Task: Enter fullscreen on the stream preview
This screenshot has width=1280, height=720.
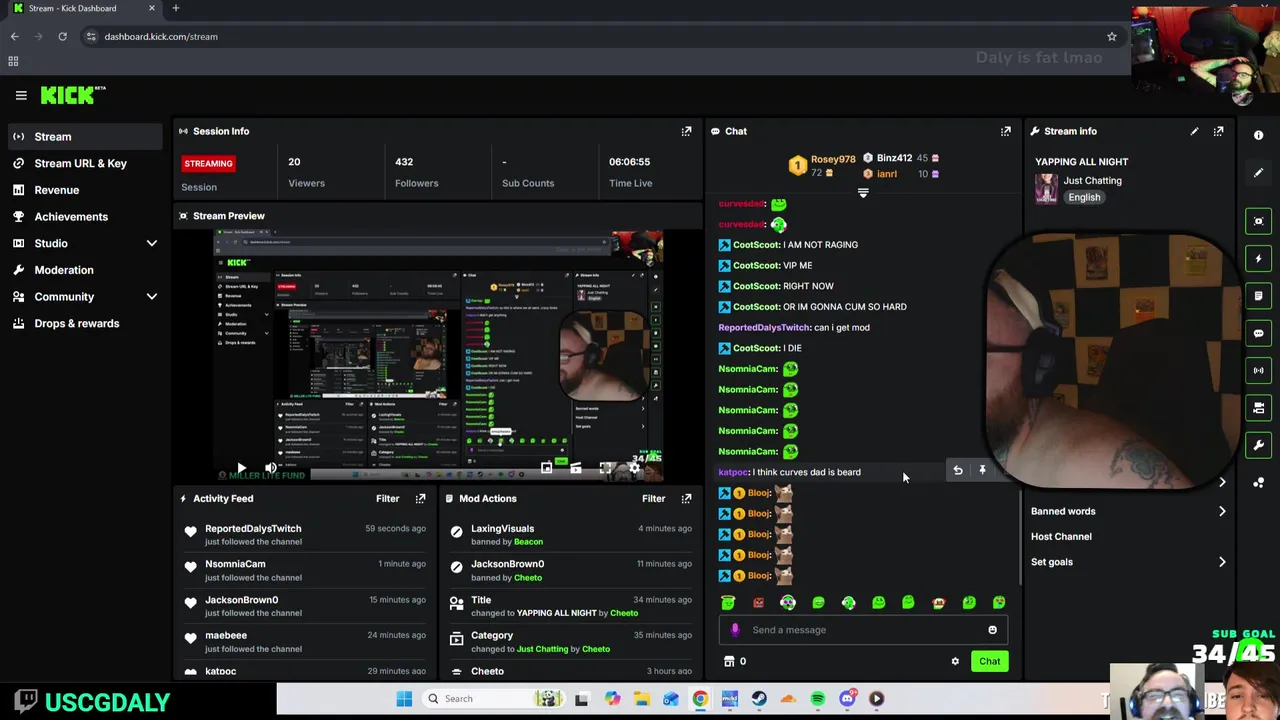Action: [605, 468]
